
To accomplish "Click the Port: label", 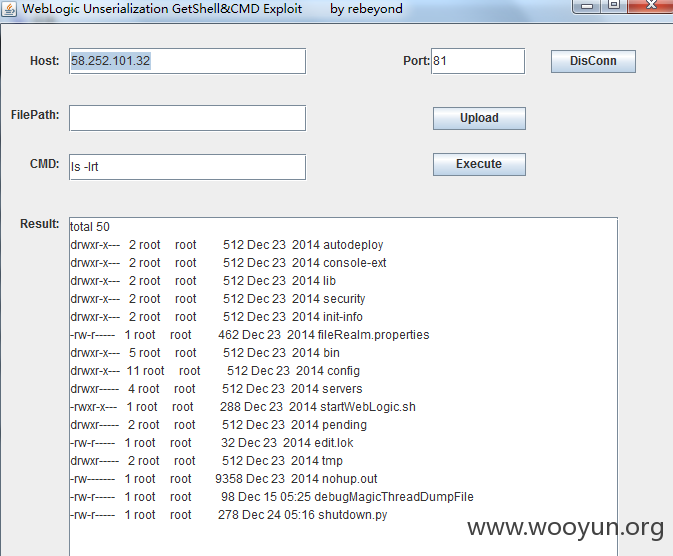I will (416, 61).
